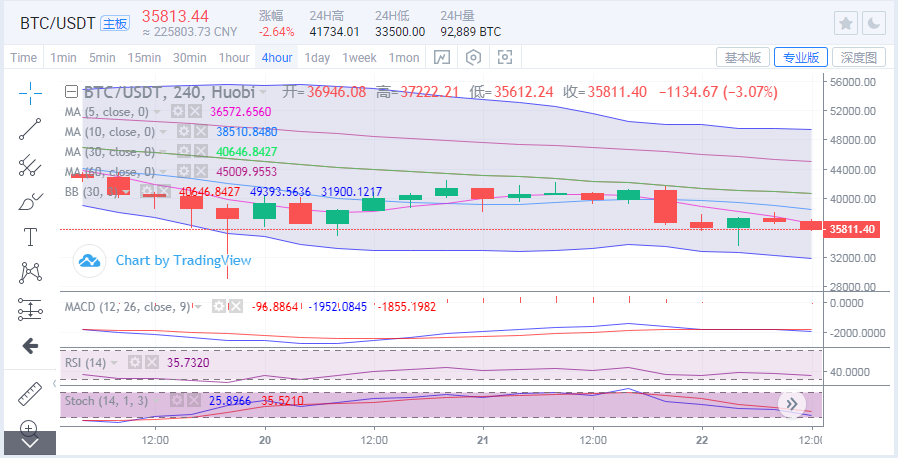Switch to the 1day timeframe
The height and width of the screenshot is (458, 898).
[317, 57]
